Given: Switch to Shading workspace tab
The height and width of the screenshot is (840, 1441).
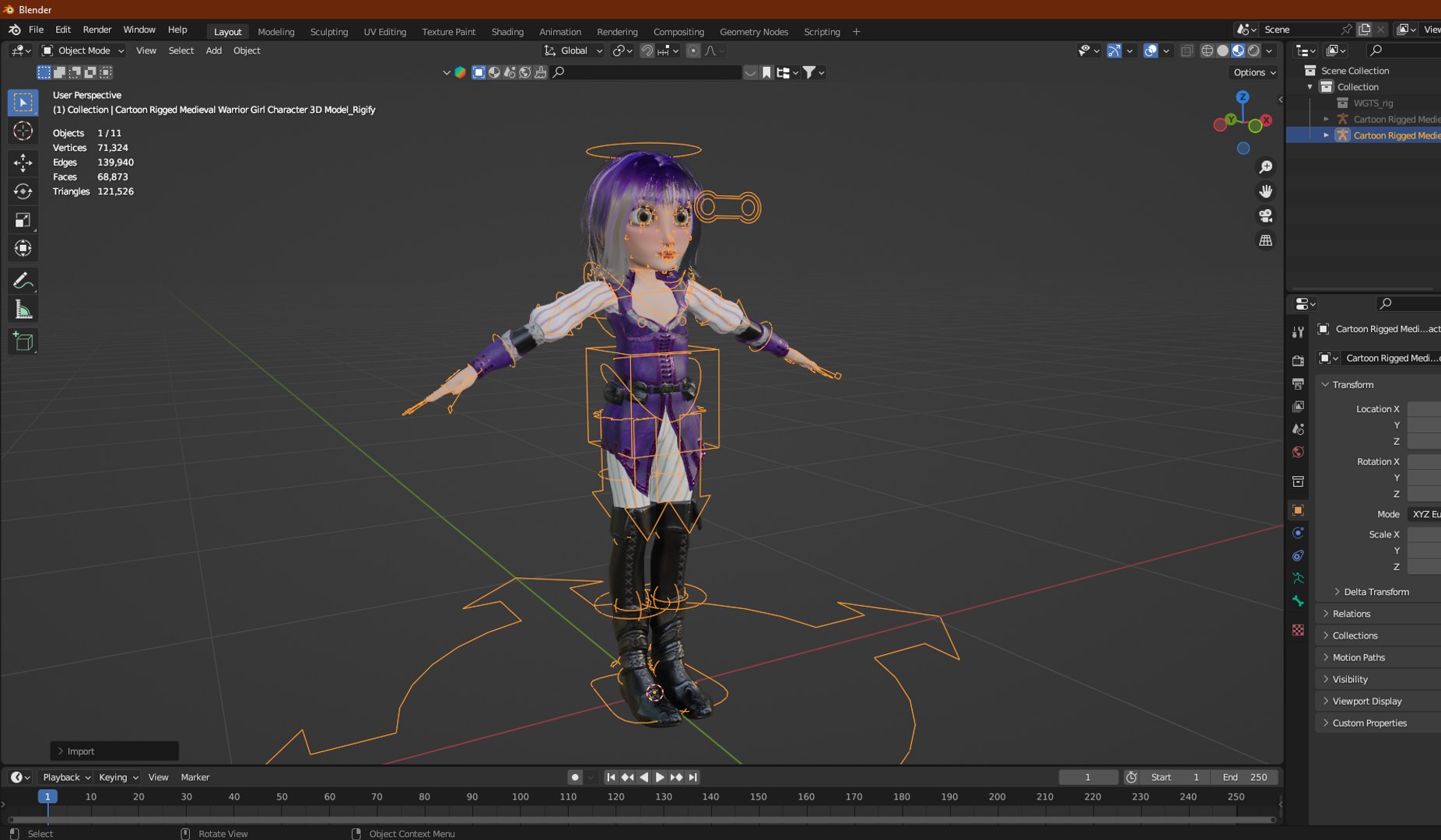Looking at the screenshot, I should pyautogui.click(x=507, y=32).
